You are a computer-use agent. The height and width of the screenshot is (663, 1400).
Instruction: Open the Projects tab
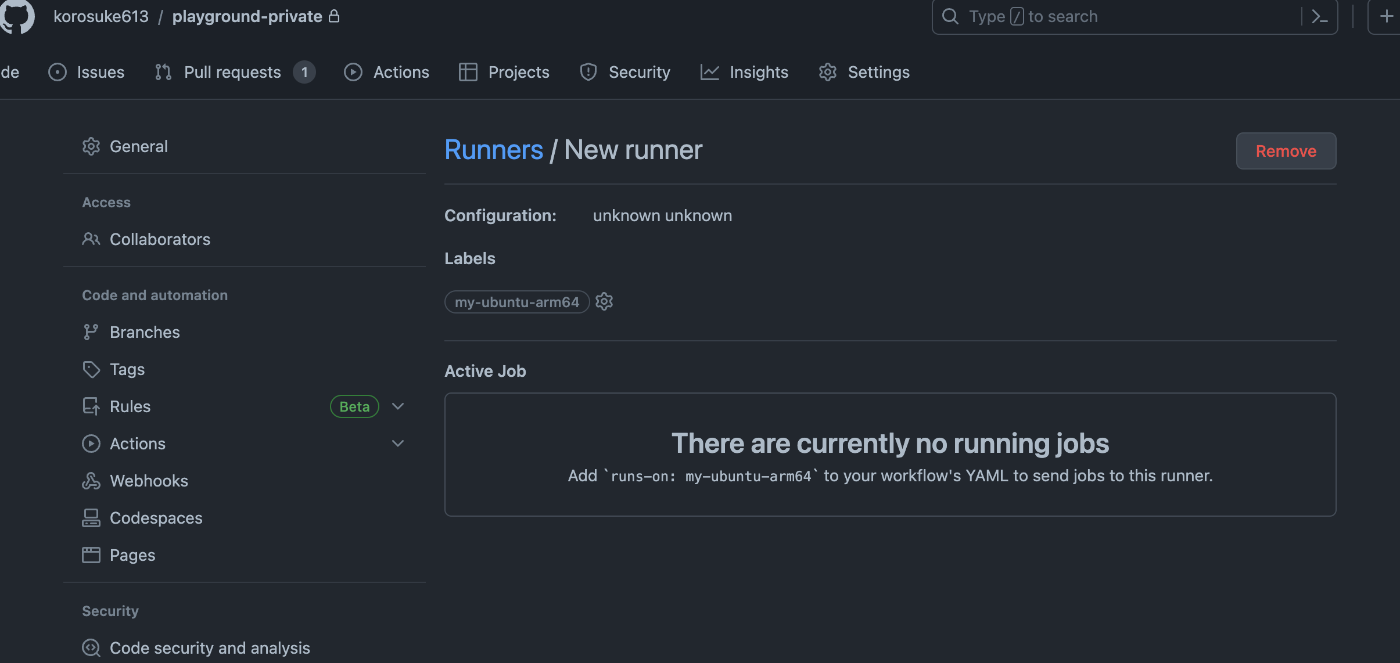pos(504,72)
